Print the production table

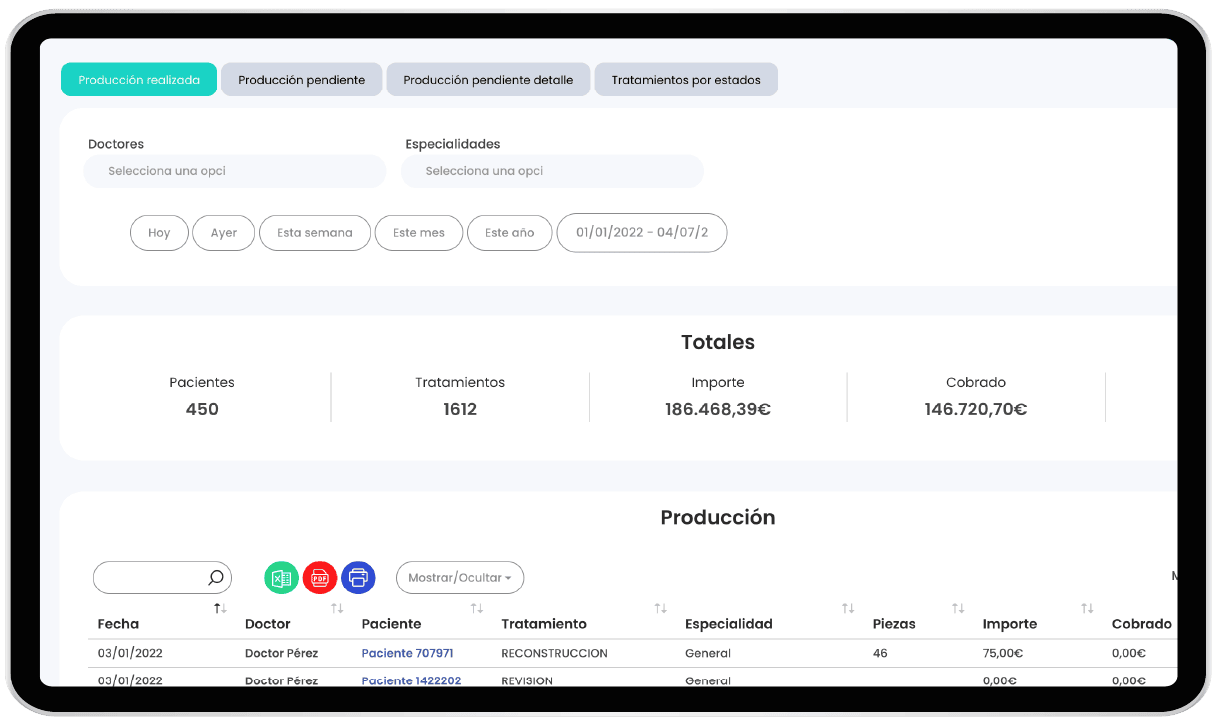[358, 578]
